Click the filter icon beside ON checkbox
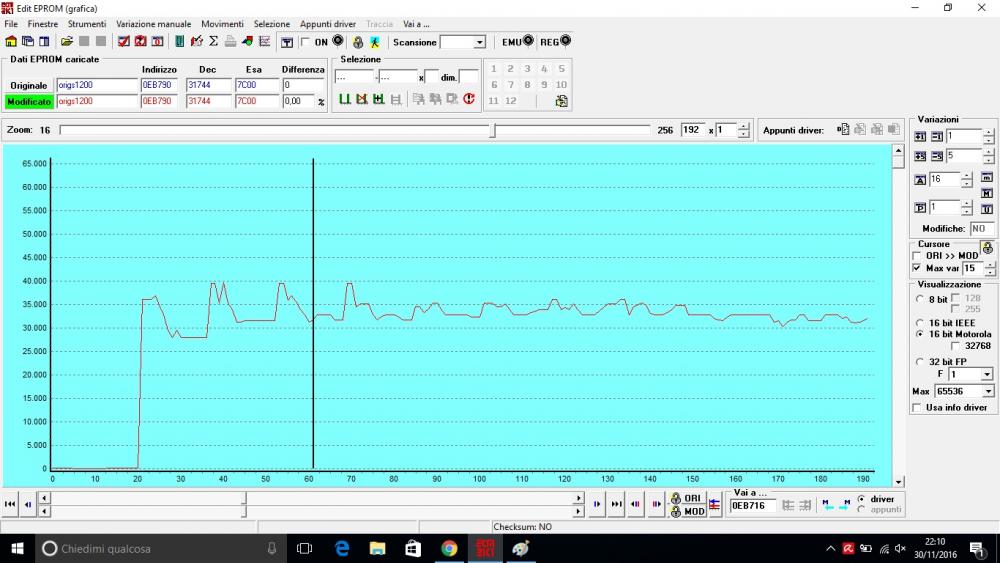The image size is (1000, 563). point(287,42)
